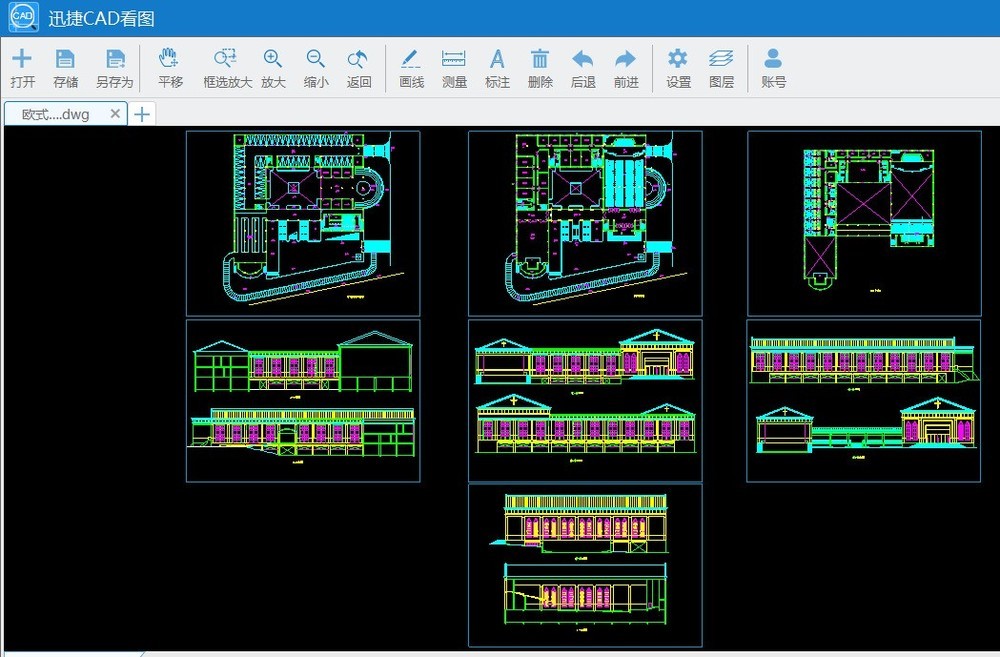The width and height of the screenshot is (1000, 657).
Task: Zoom out with 缩小 magnifier
Action: pos(316,68)
